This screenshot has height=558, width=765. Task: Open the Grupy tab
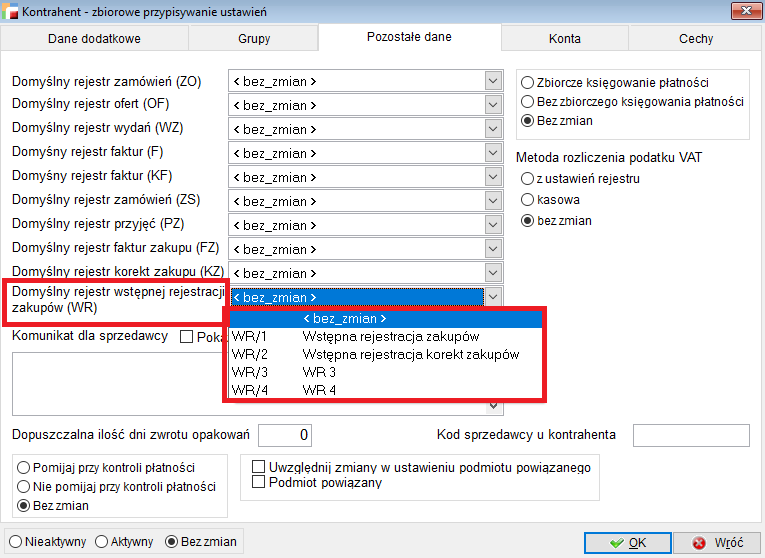click(253, 39)
